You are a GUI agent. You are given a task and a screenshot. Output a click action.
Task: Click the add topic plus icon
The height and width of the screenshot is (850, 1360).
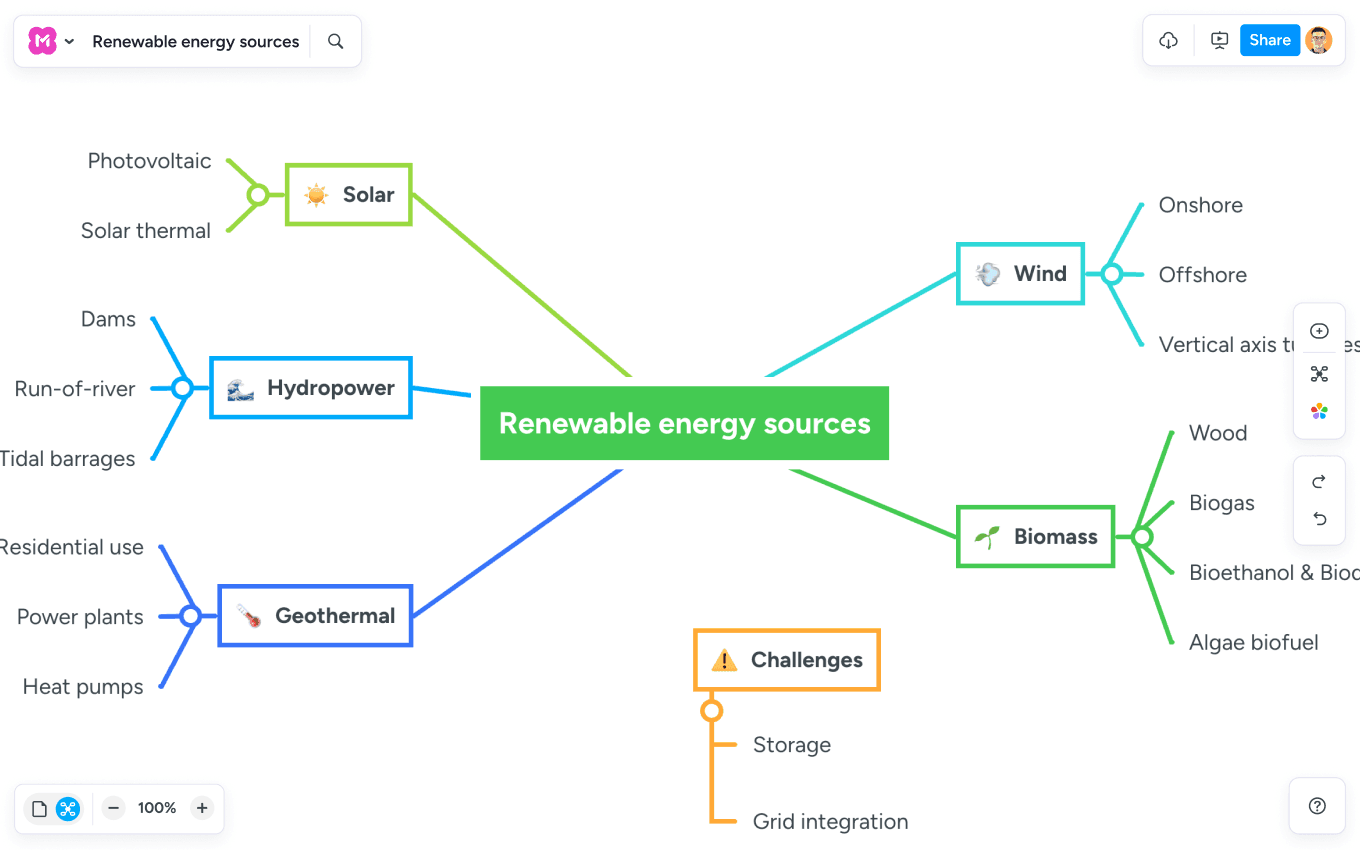point(1319,331)
